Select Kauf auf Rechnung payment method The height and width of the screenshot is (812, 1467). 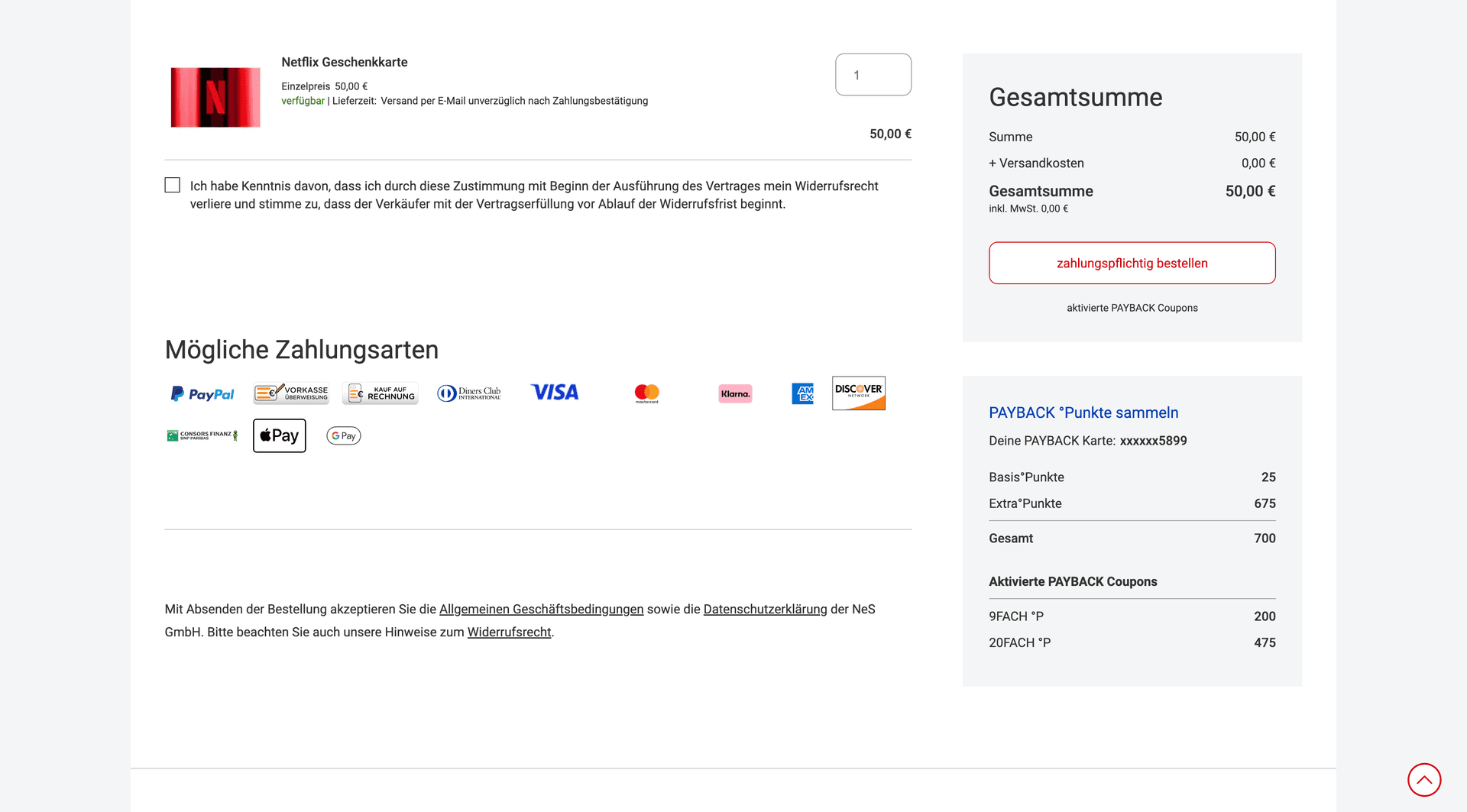click(x=380, y=393)
